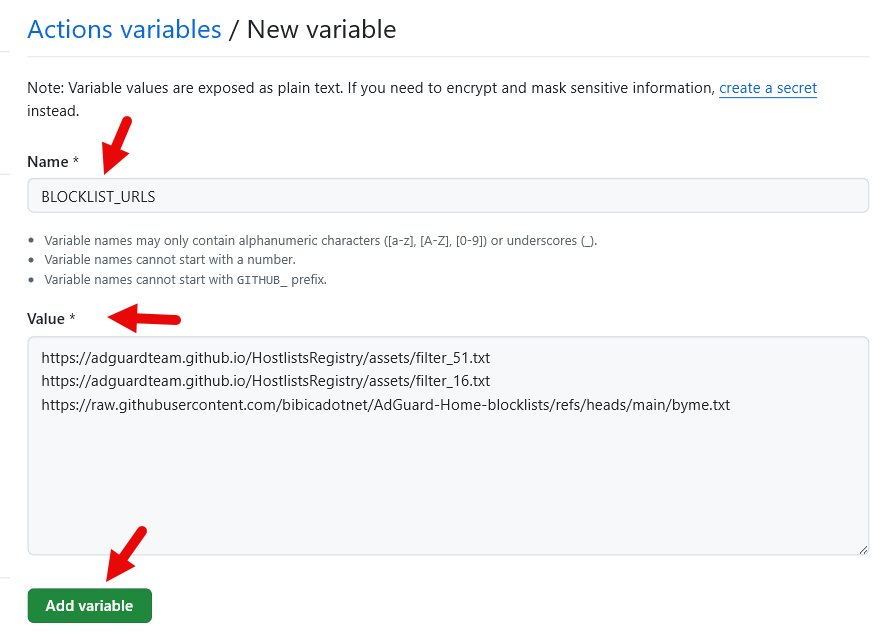Click the red arrow above Add variable
The width and height of the screenshot is (883, 634).
(126, 553)
